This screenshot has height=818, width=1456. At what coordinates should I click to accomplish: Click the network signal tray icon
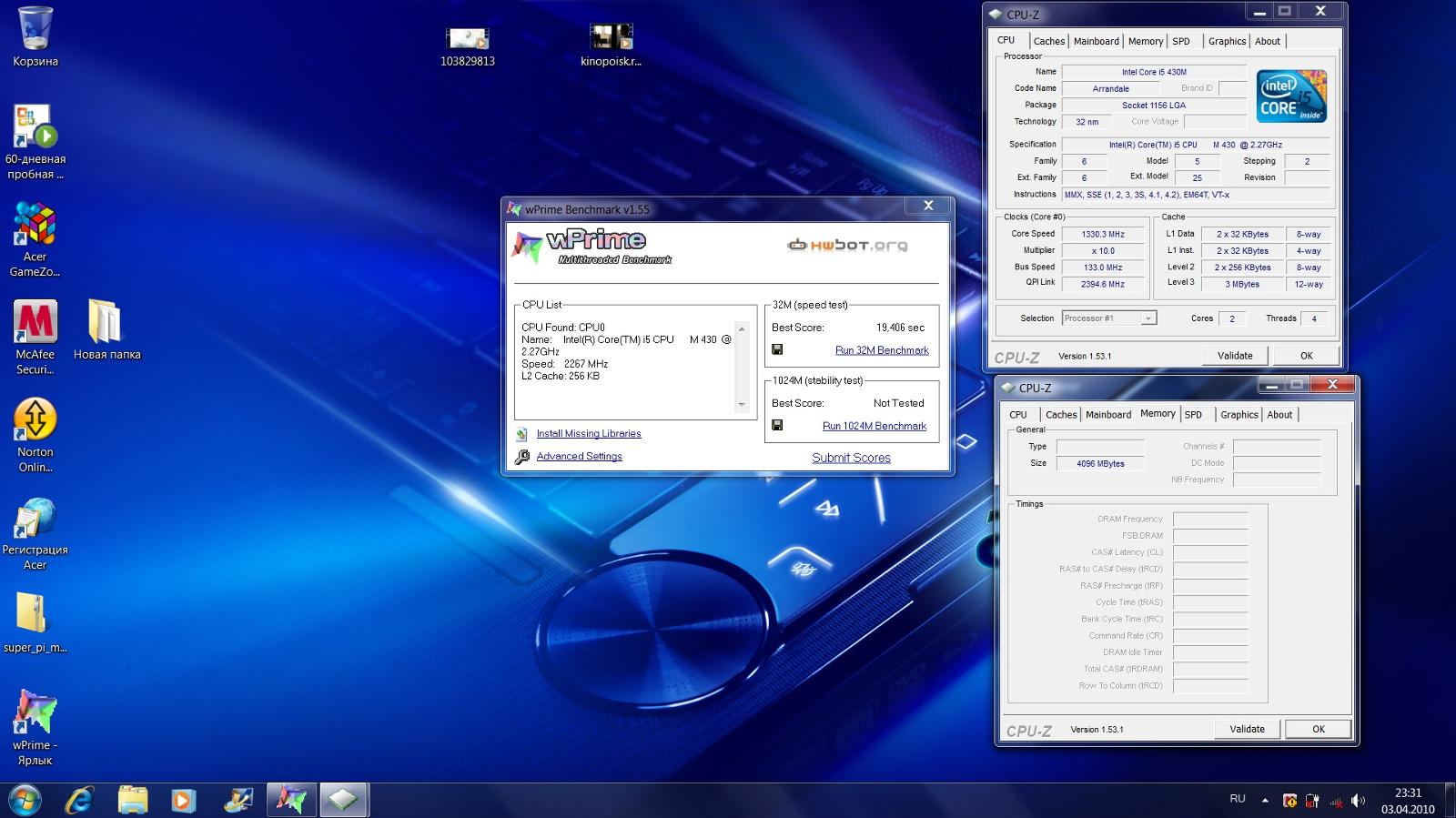click(x=1335, y=801)
